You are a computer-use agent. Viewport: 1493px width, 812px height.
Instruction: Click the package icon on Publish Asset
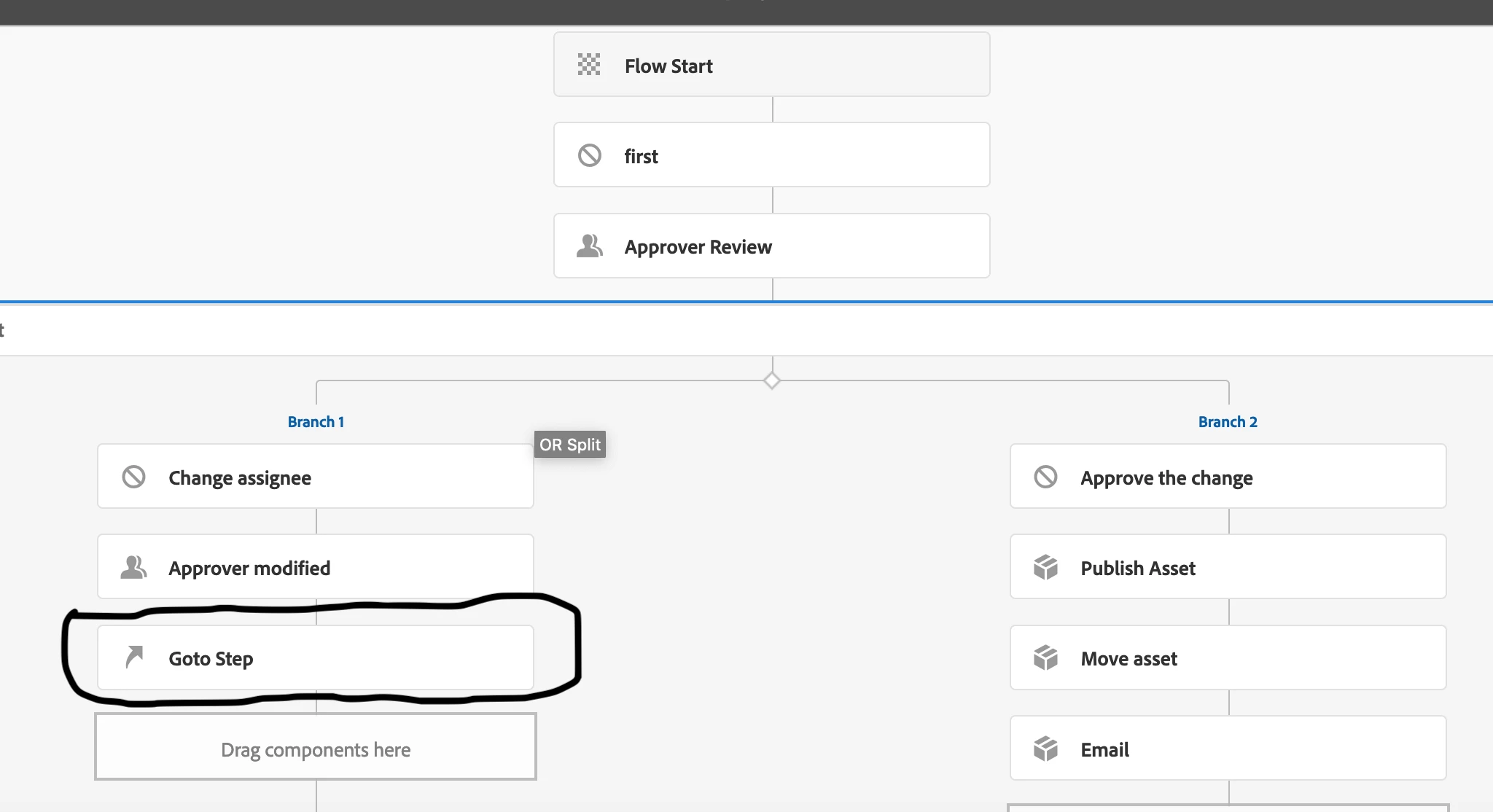click(1045, 567)
